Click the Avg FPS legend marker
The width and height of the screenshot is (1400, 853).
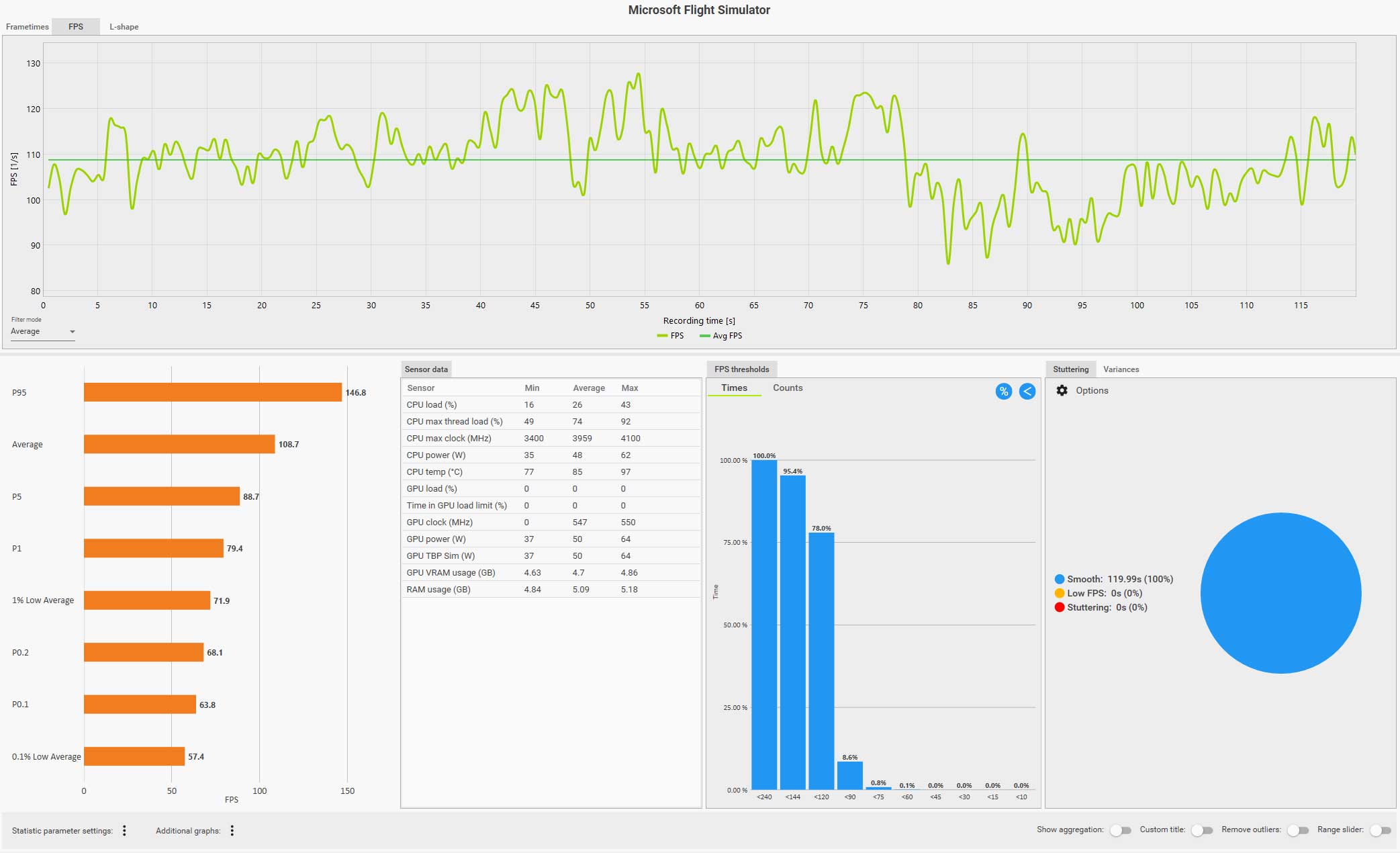coord(704,336)
